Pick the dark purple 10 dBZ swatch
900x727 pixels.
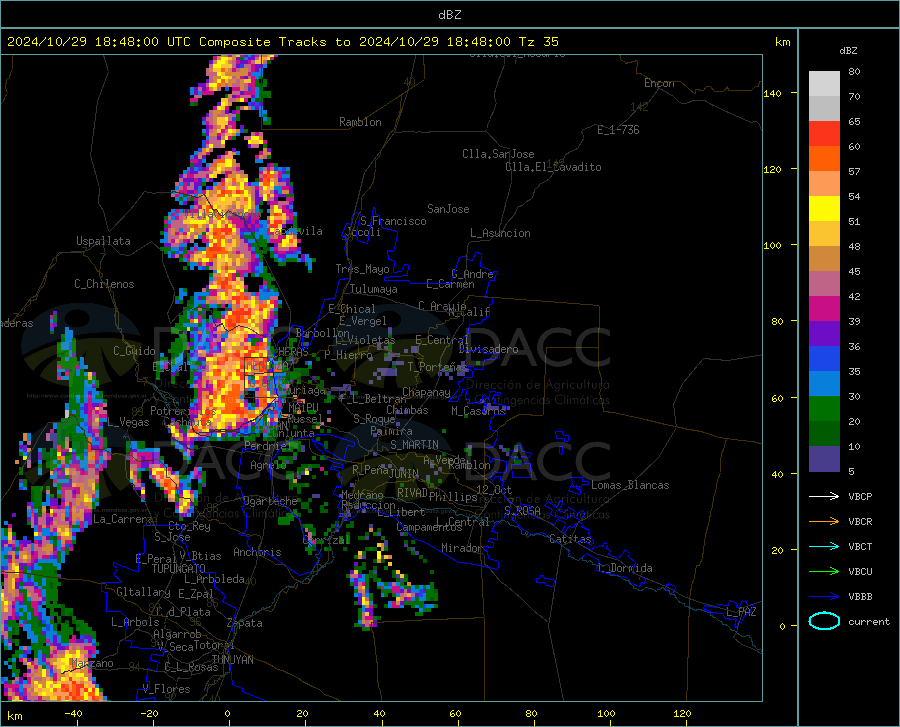coord(824,458)
